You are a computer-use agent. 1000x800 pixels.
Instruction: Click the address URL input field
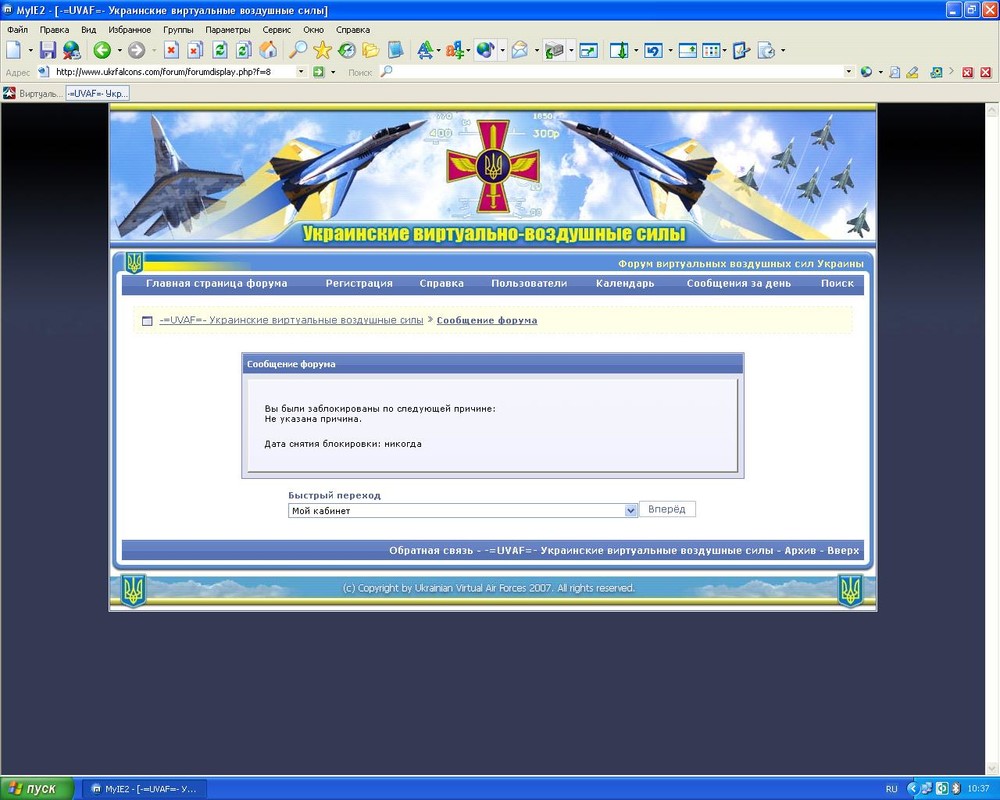click(x=174, y=71)
